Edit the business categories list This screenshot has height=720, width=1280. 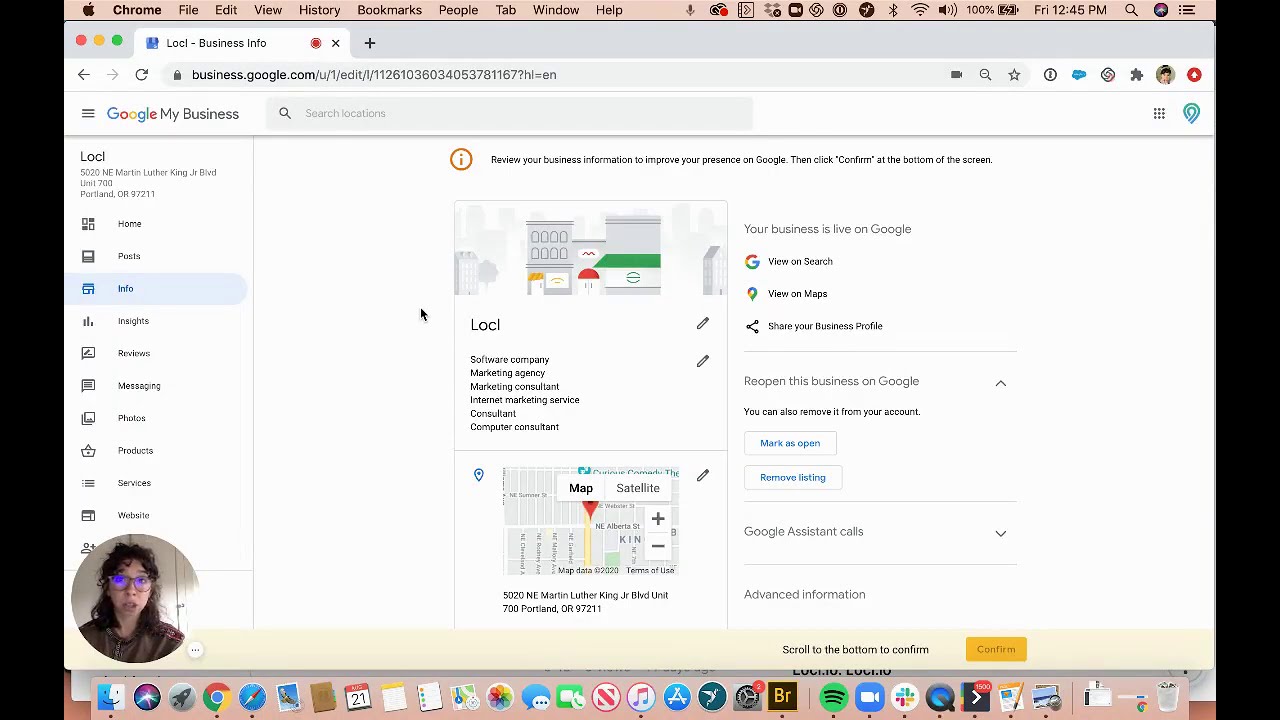tap(703, 361)
